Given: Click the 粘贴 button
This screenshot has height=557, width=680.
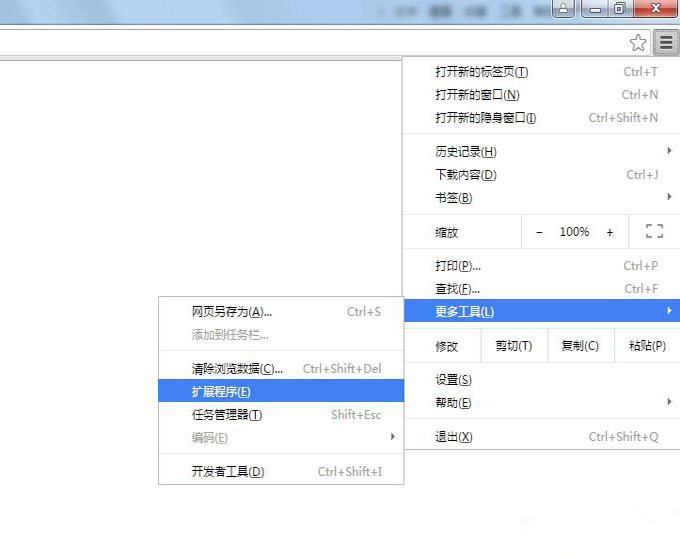Looking at the screenshot, I should [x=647, y=346].
